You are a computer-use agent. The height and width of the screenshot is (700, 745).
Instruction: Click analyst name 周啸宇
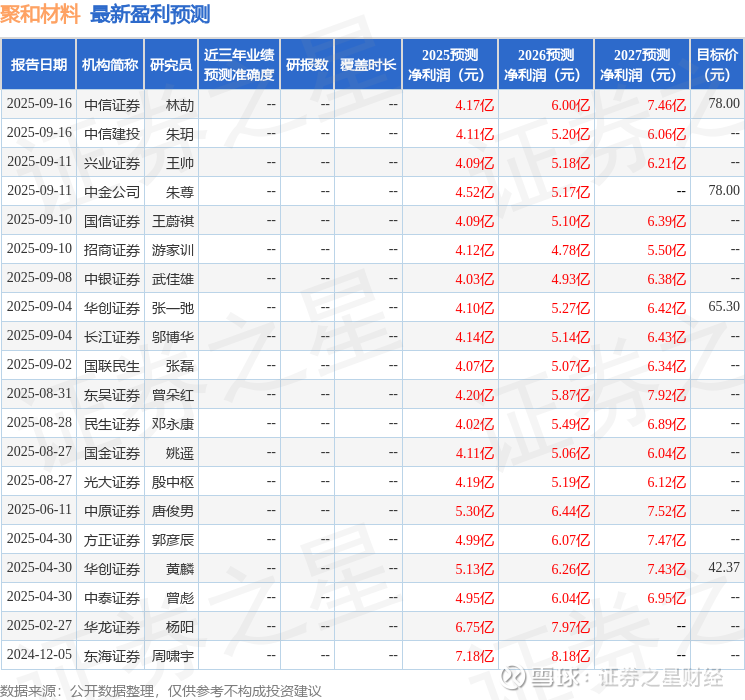(x=173, y=656)
